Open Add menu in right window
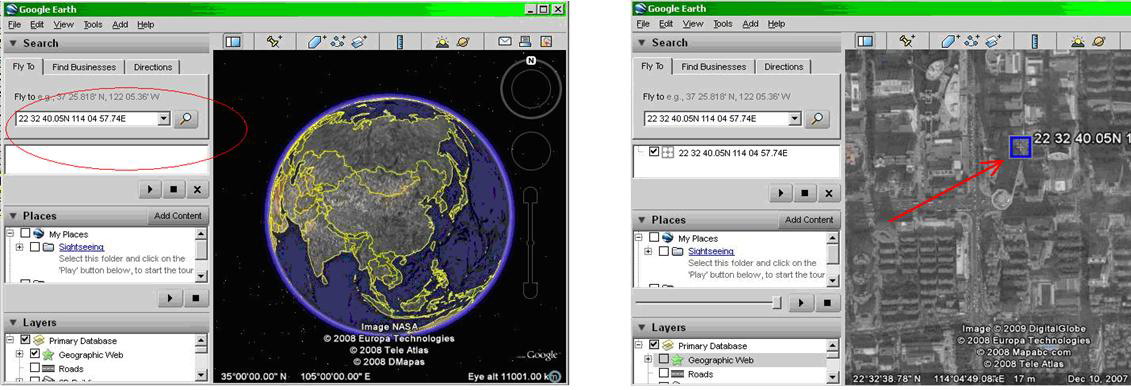 (751, 24)
